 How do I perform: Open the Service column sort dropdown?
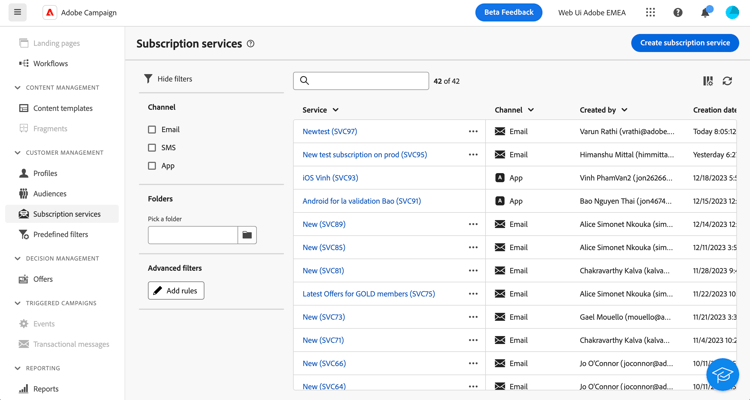click(335, 110)
